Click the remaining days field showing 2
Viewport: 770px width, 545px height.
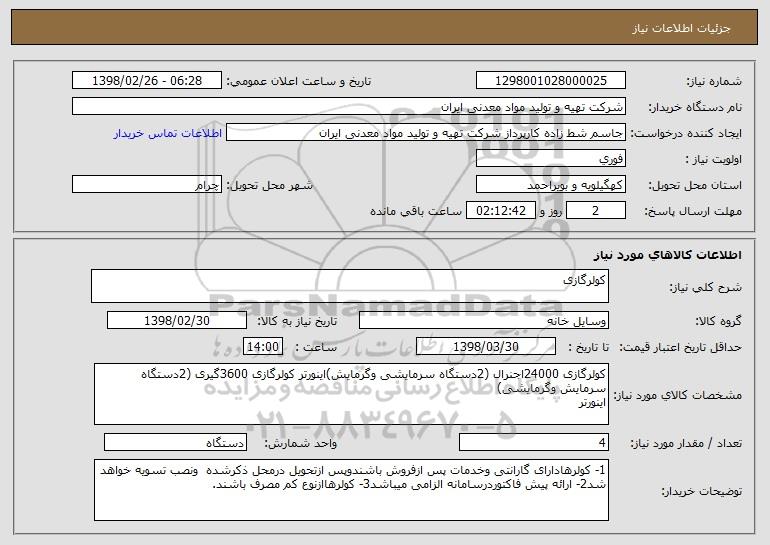point(596,210)
